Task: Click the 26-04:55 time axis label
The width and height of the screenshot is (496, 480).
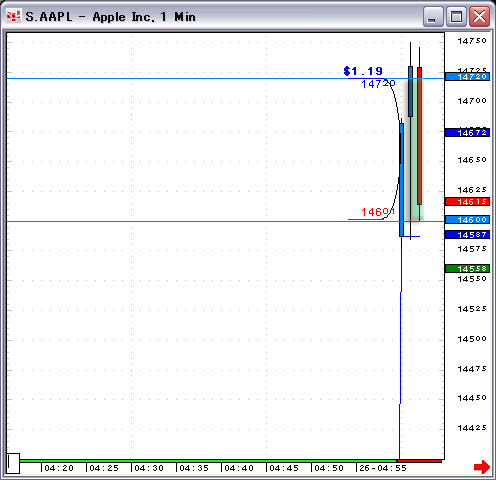Action: [x=383, y=468]
